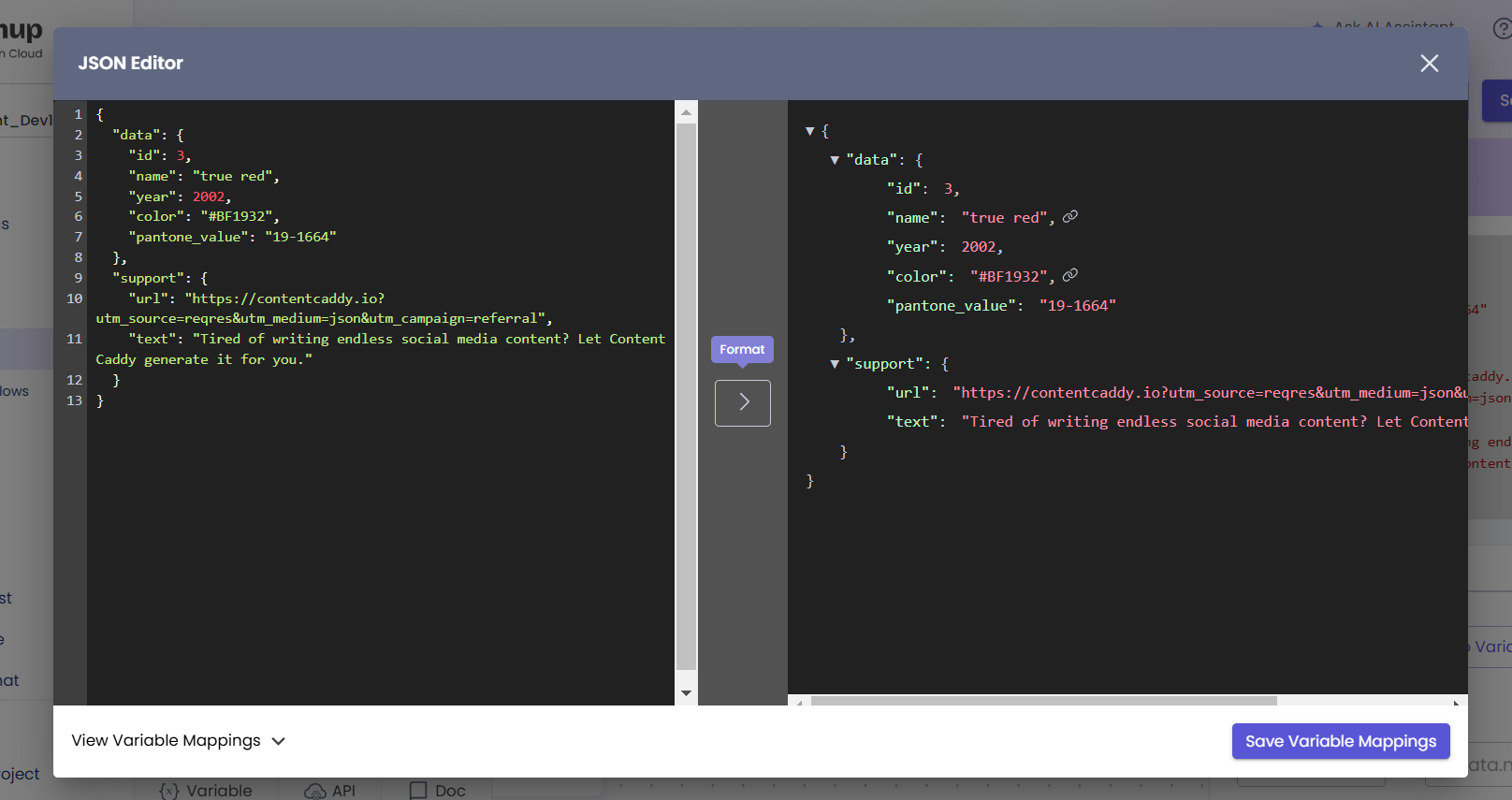This screenshot has height=800, width=1512.
Task: Click the "url" line in code editor
Action: coord(324,309)
